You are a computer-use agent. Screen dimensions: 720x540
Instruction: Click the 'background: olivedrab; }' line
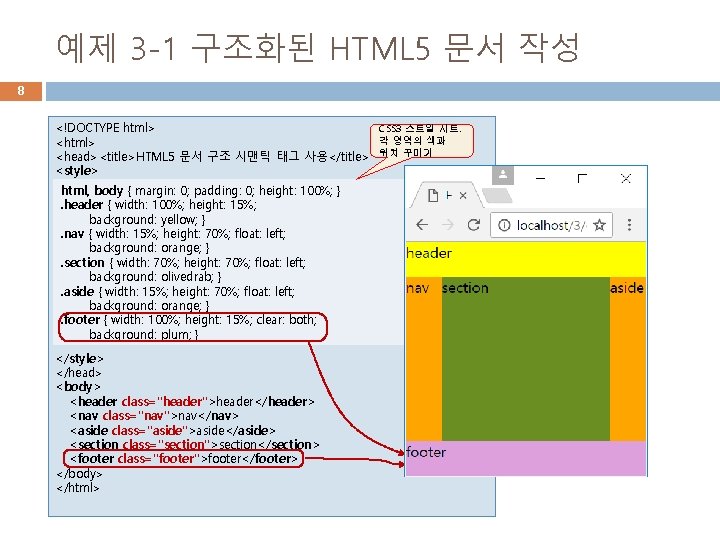[155, 277]
